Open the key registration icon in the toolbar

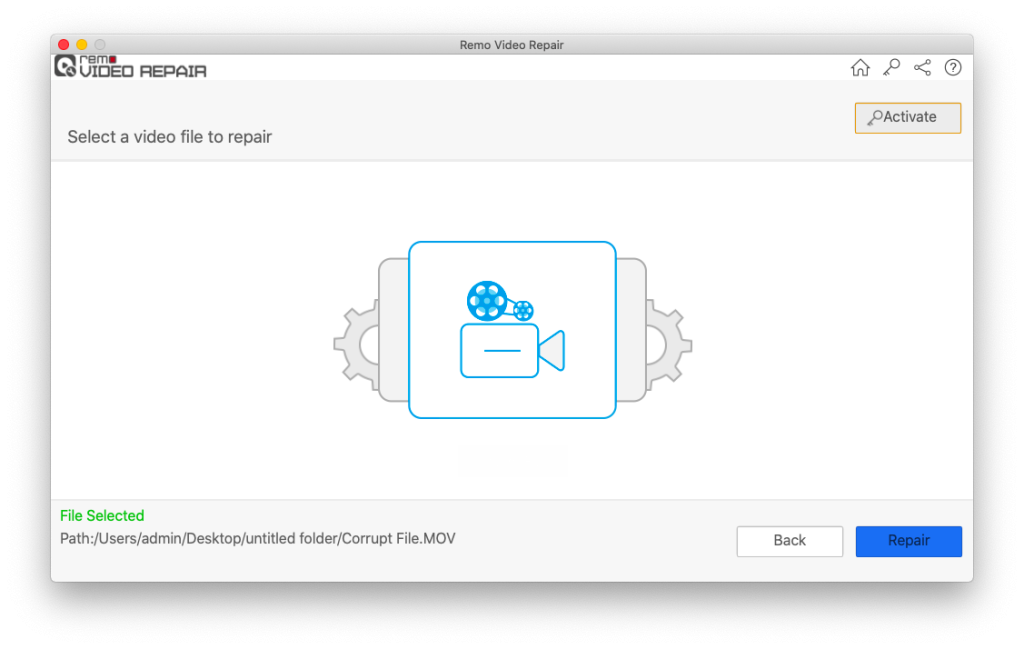pyautogui.click(x=891, y=67)
